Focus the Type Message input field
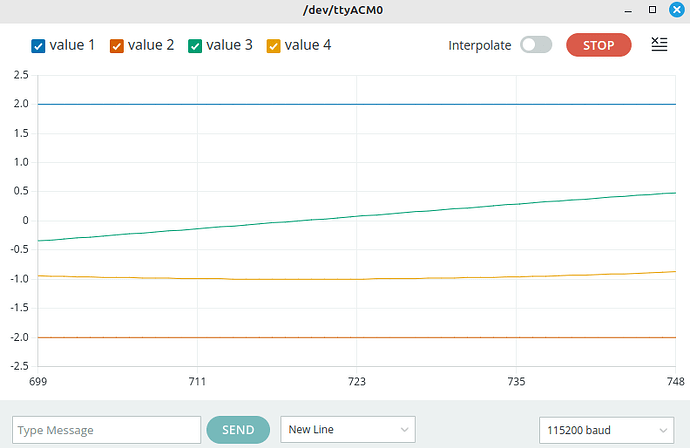 (x=106, y=430)
